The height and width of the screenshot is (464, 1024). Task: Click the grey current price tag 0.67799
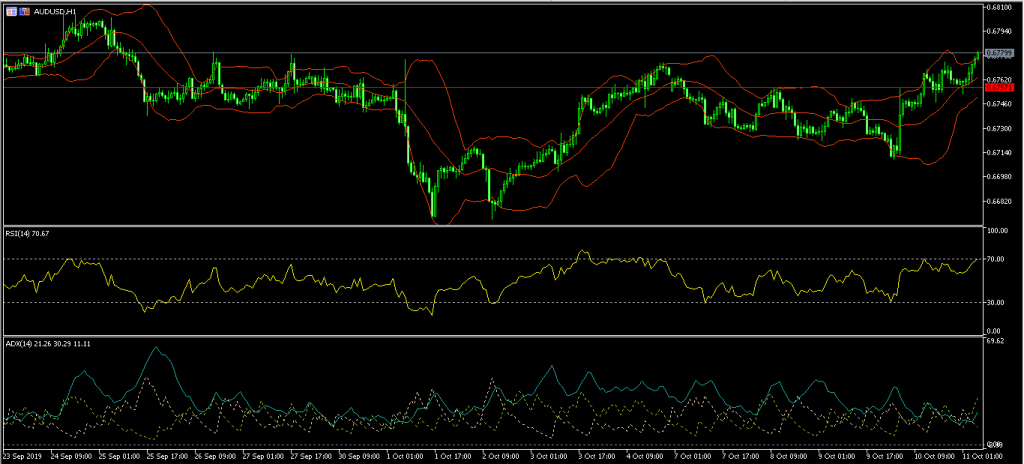click(996, 52)
